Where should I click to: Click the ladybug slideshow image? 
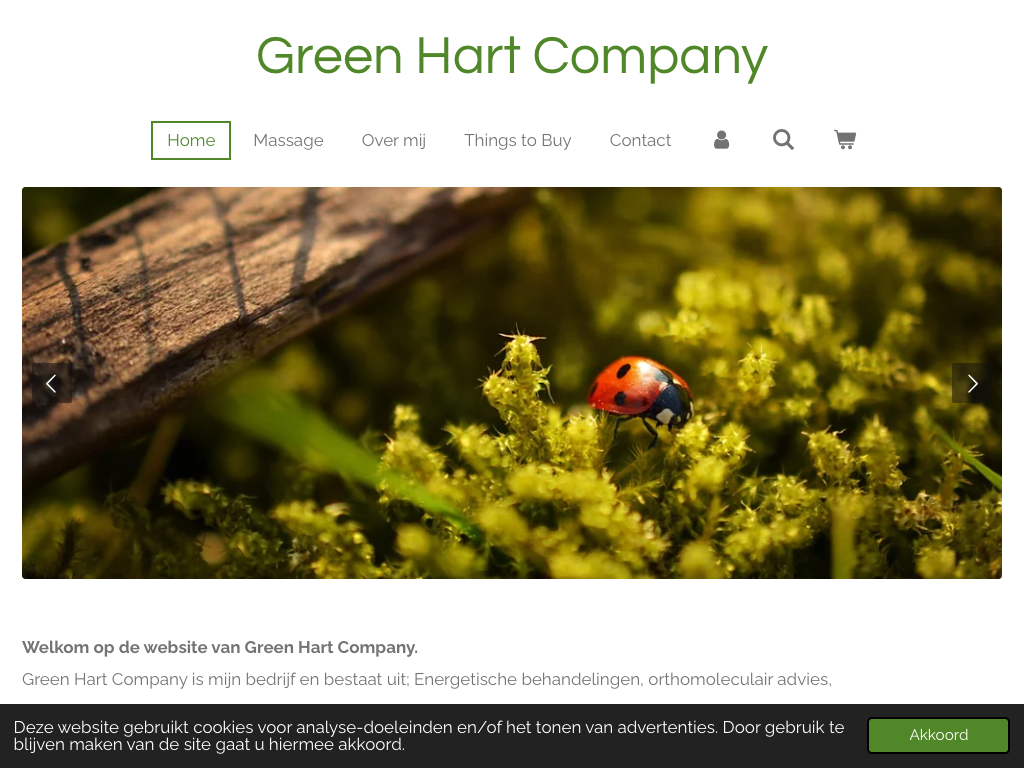[512, 383]
